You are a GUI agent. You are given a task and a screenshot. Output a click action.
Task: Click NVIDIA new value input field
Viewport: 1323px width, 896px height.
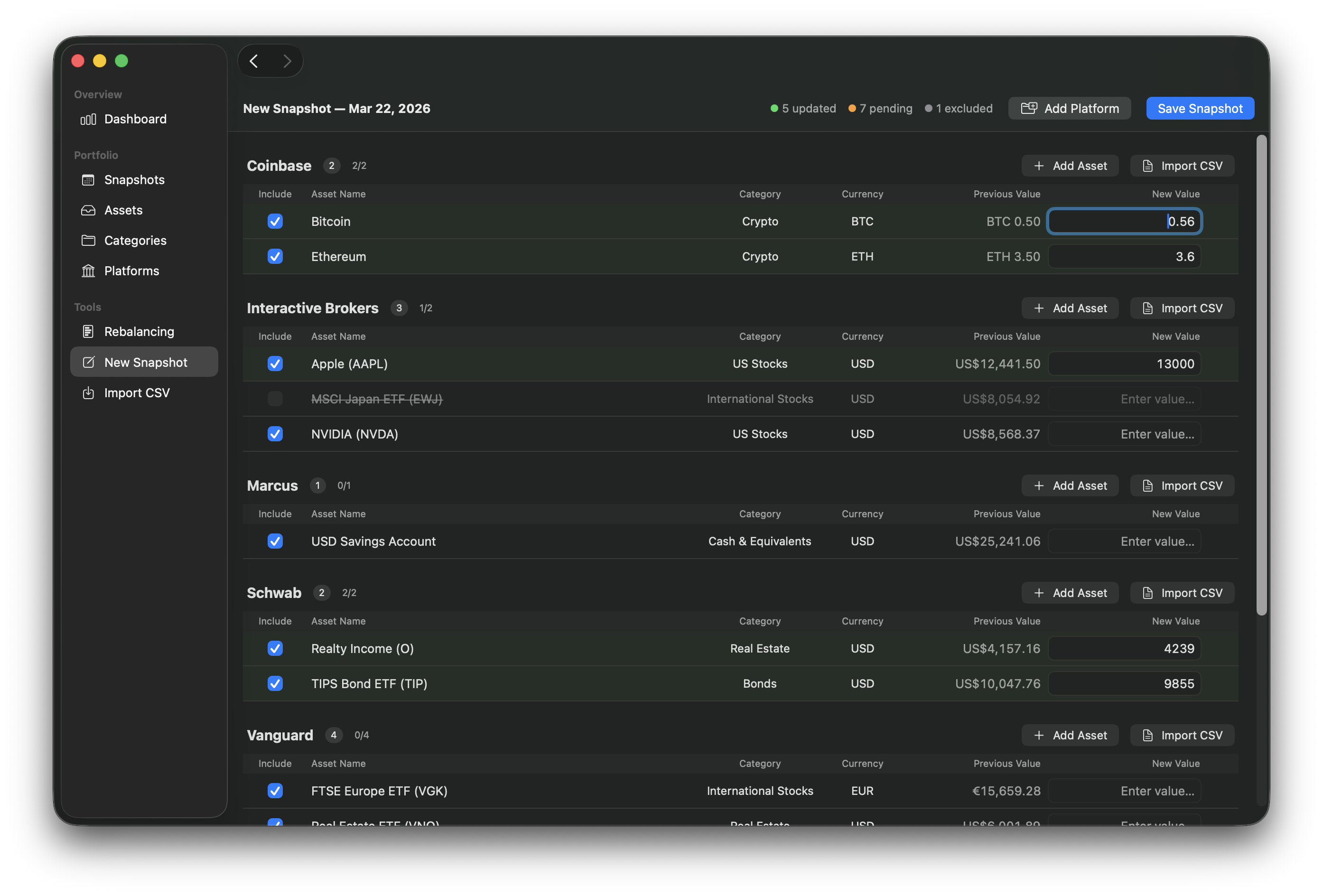click(1124, 434)
